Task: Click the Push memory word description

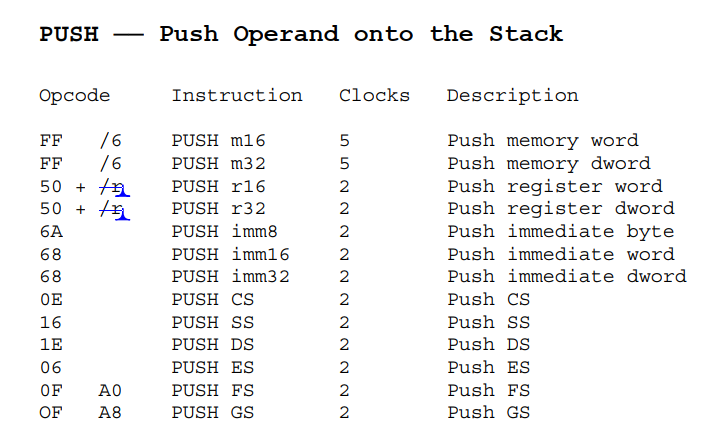Action: pyautogui.click(x=542, y=141)
